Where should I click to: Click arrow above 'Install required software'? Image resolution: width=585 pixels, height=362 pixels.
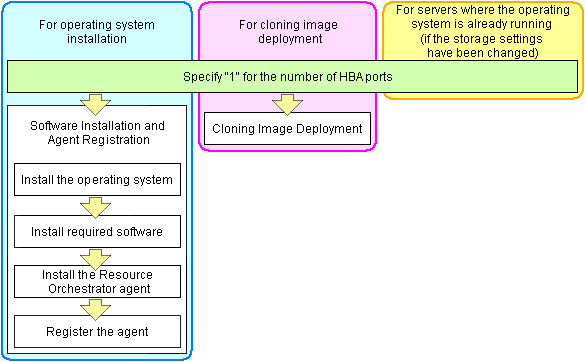point(96,208)
